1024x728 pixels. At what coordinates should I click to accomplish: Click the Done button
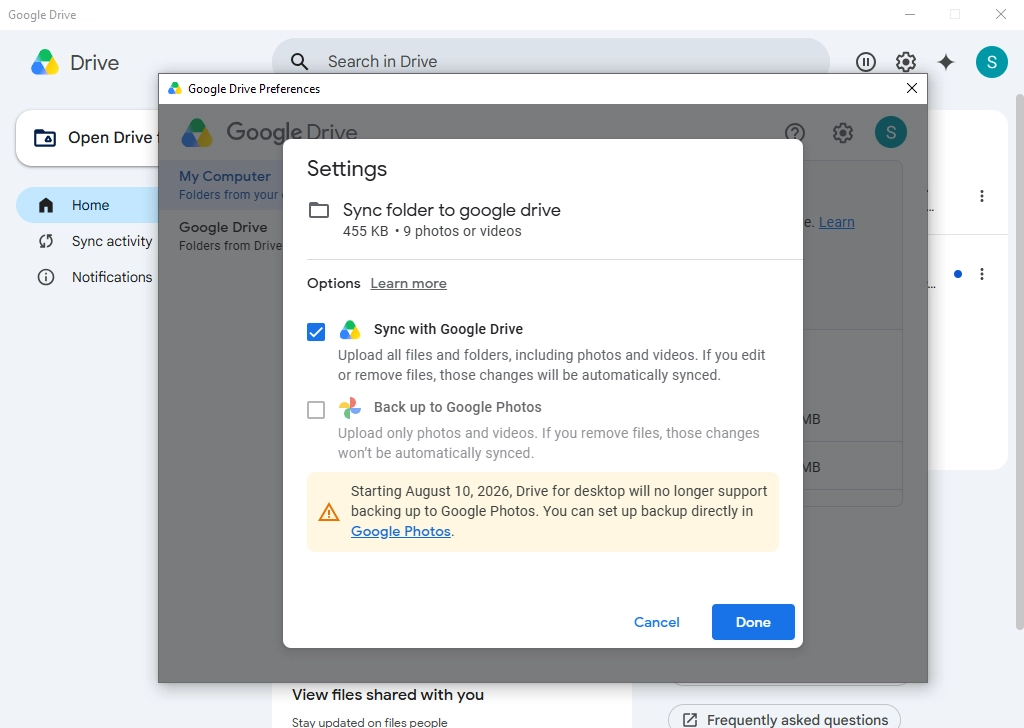(753, 622)
